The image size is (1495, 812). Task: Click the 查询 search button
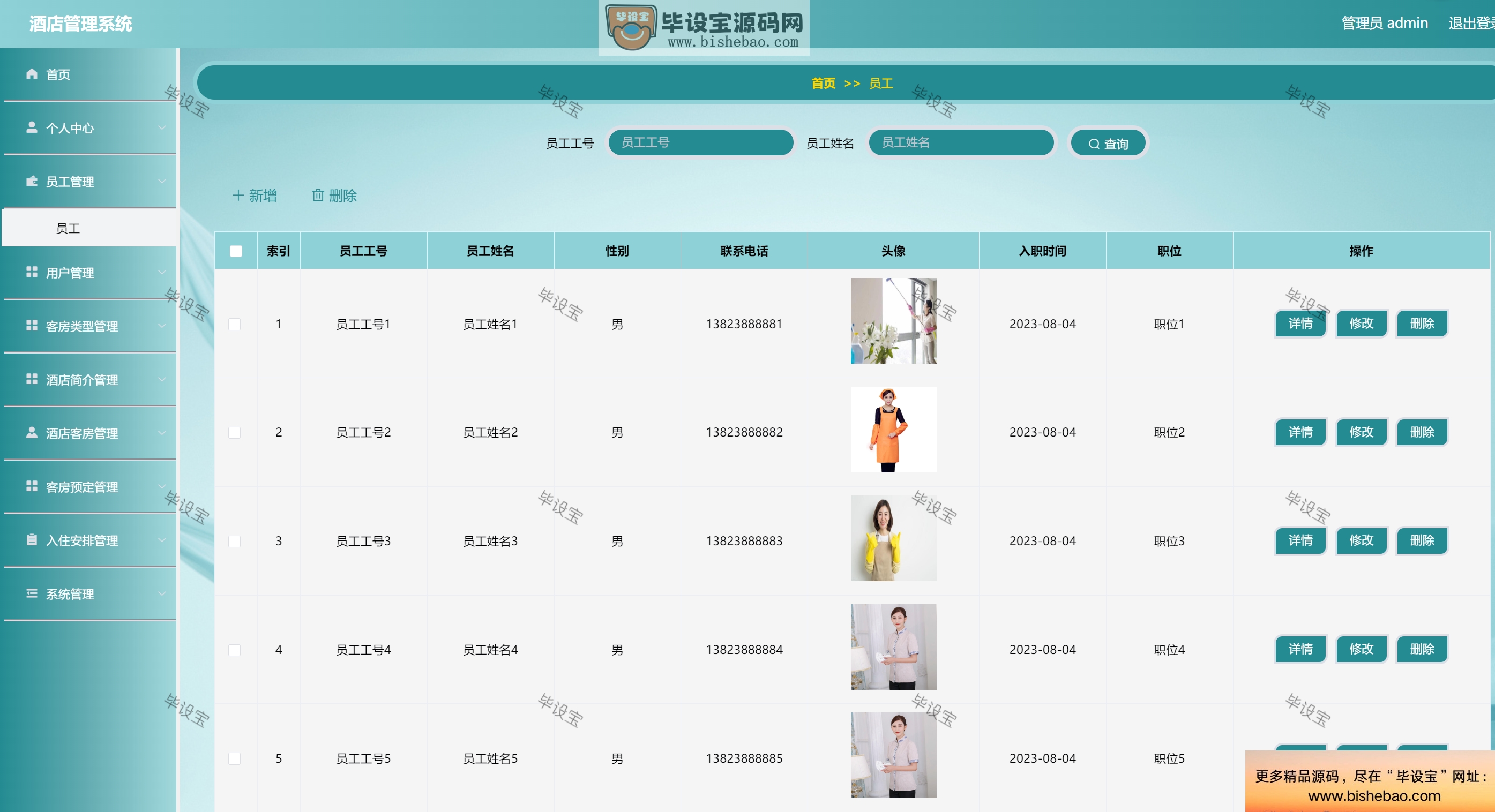click(x=1108, y=143)
